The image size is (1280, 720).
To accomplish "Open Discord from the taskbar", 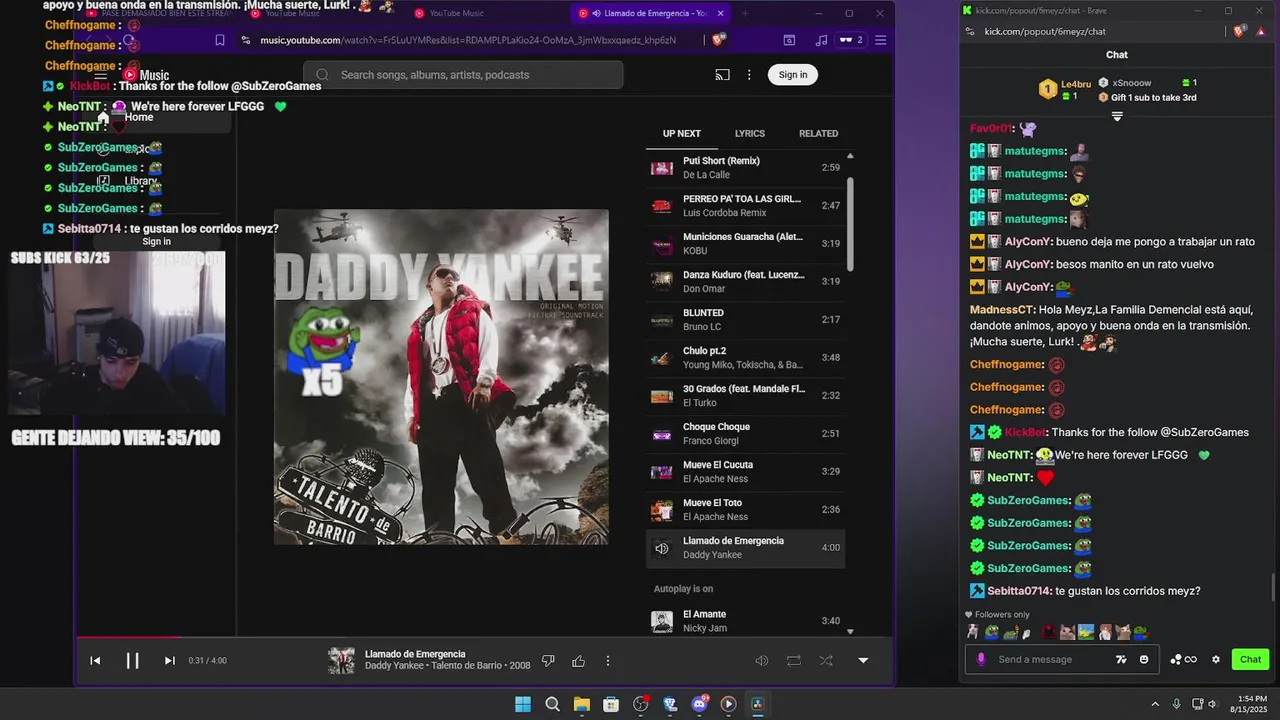I will 699,704.
